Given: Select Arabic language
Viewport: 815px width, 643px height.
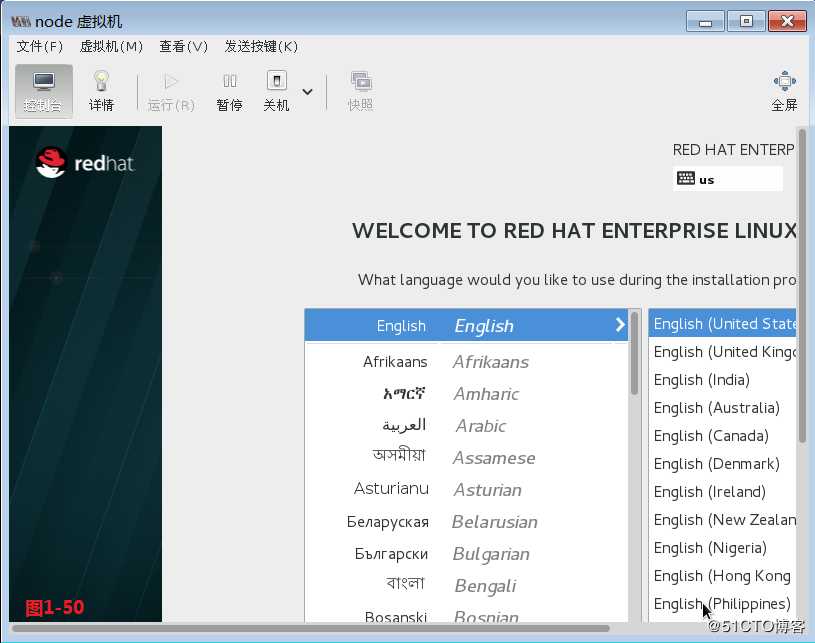Looking at the screenshot, I should click(x=466, y=426).
